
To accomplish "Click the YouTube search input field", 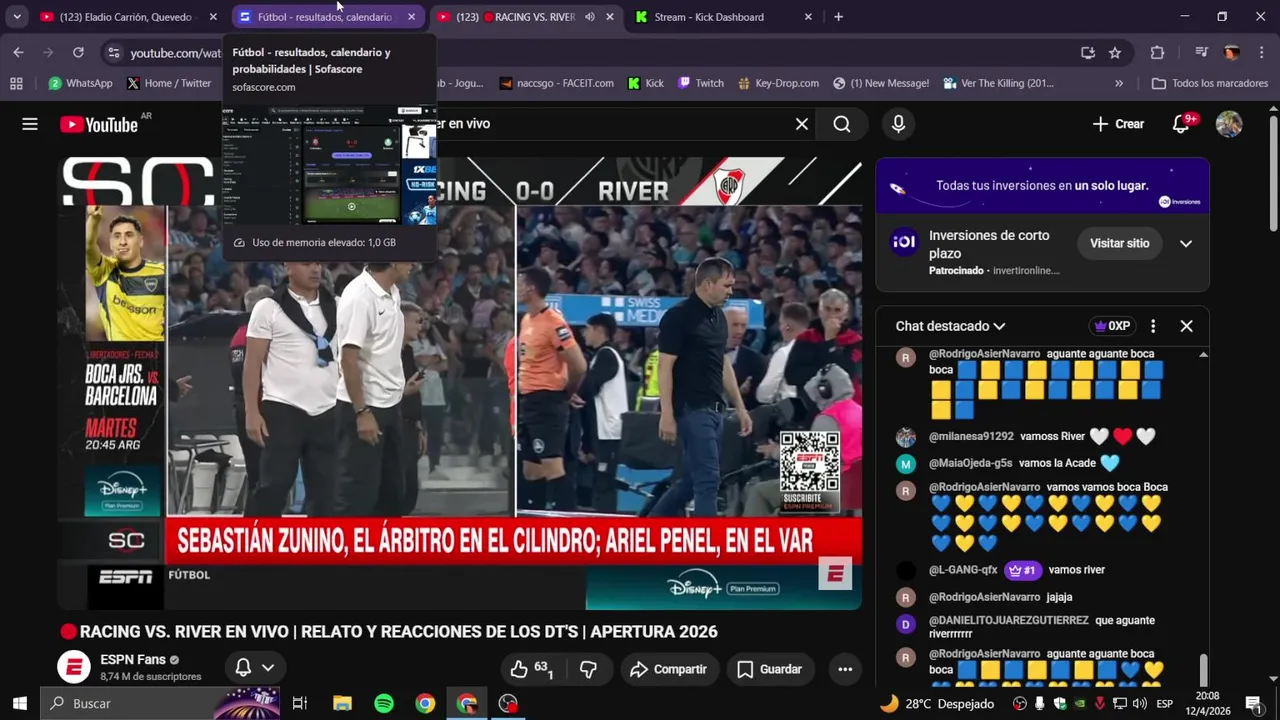I will (620, 124).
